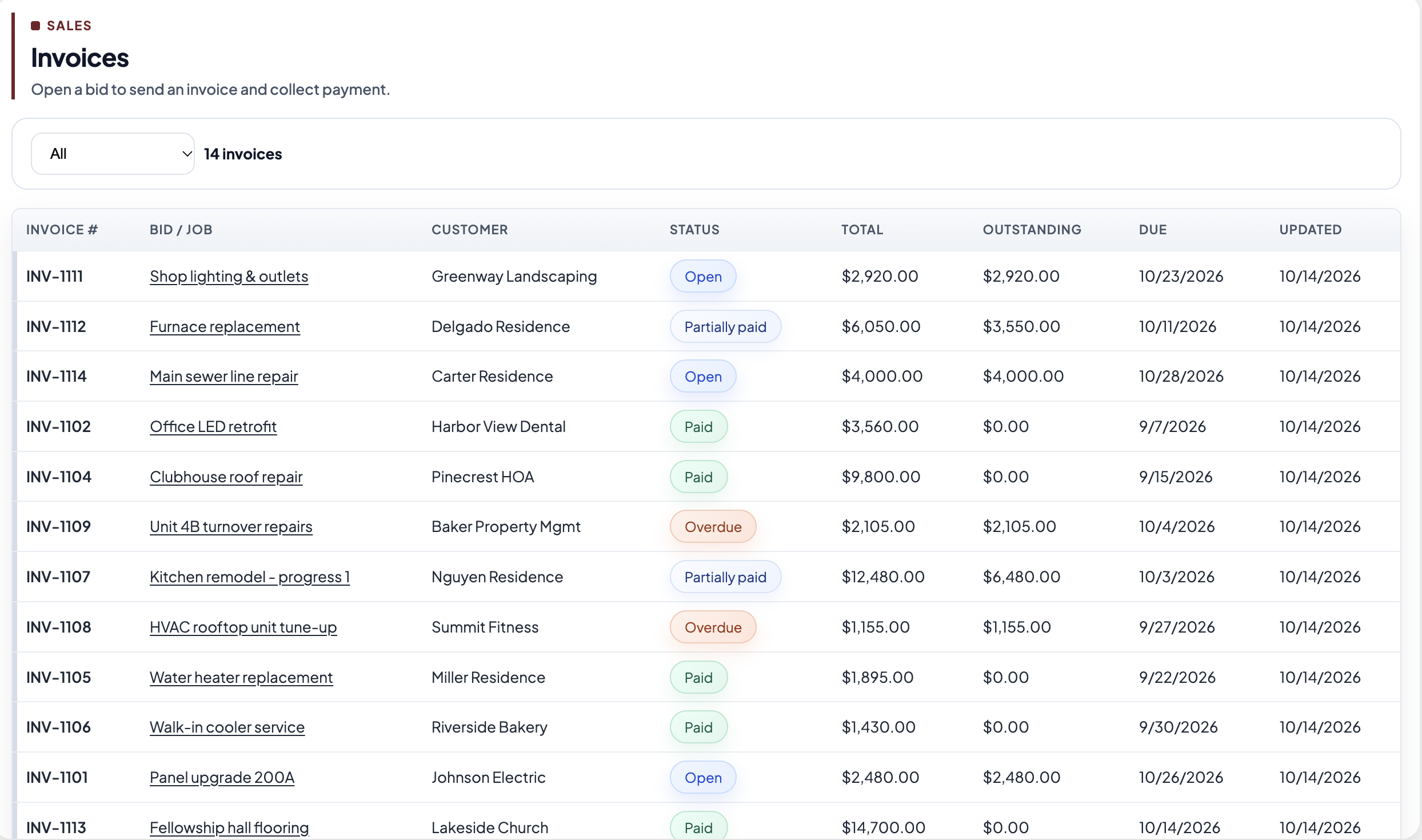Open the Shop lighting & outlets bid

229,277
